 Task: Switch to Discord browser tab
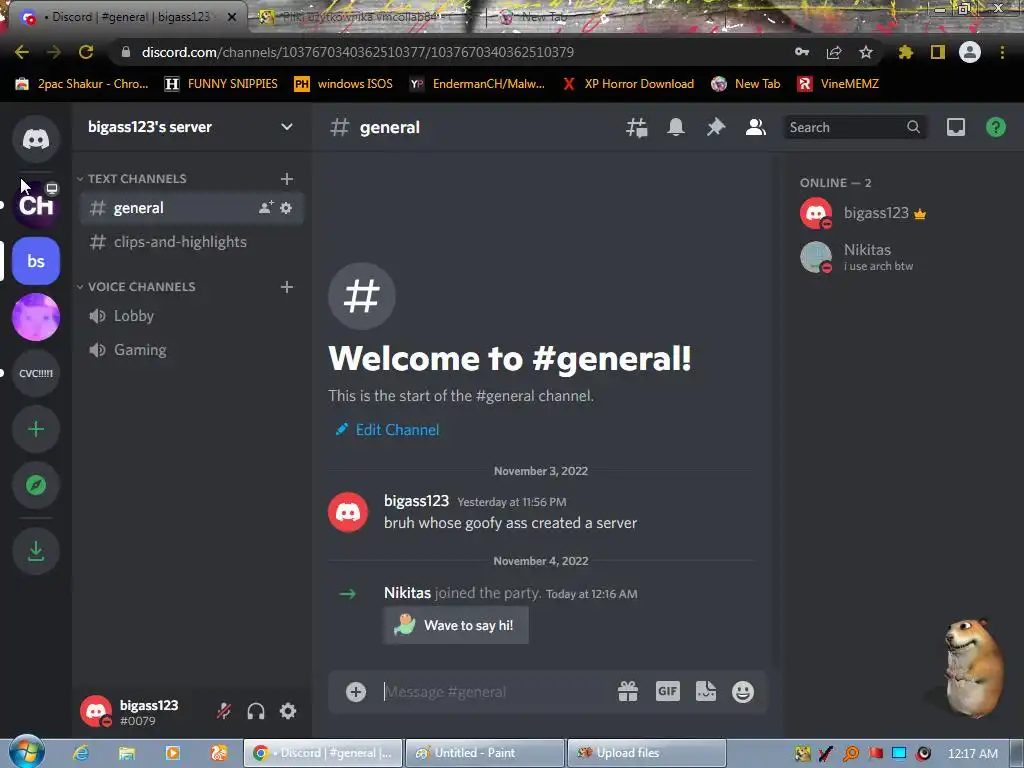[127, 17]
